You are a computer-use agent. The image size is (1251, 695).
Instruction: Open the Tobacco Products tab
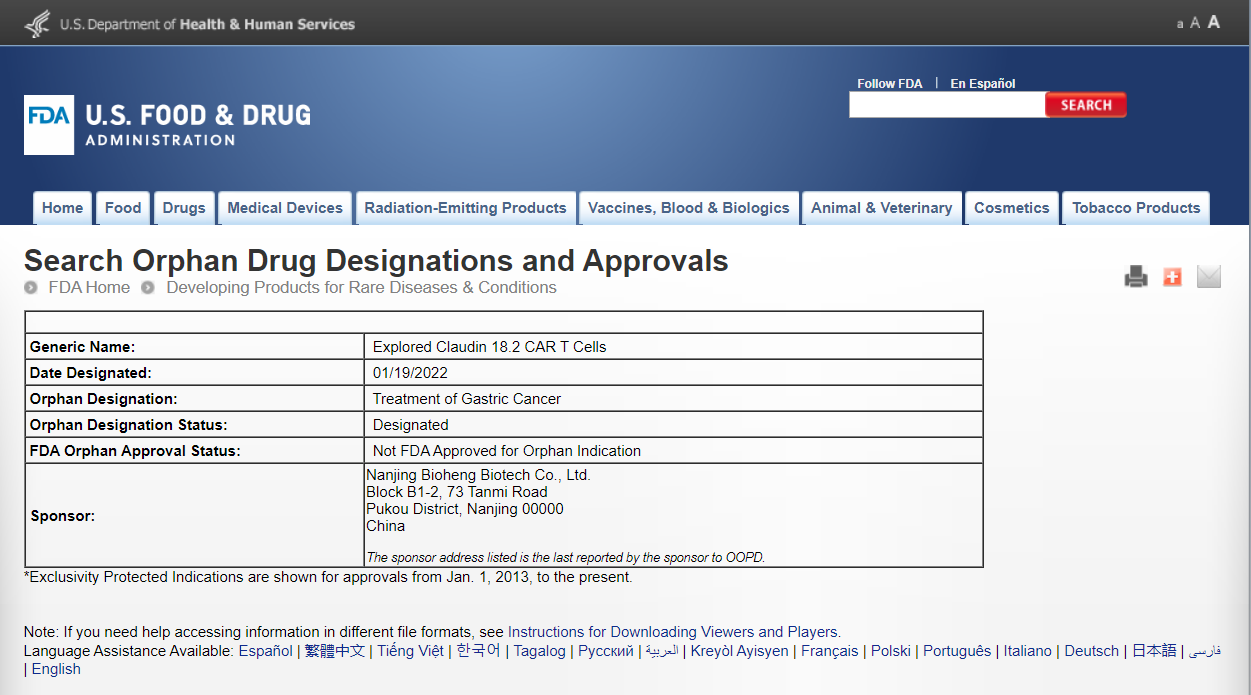[x=1136, y=208]
